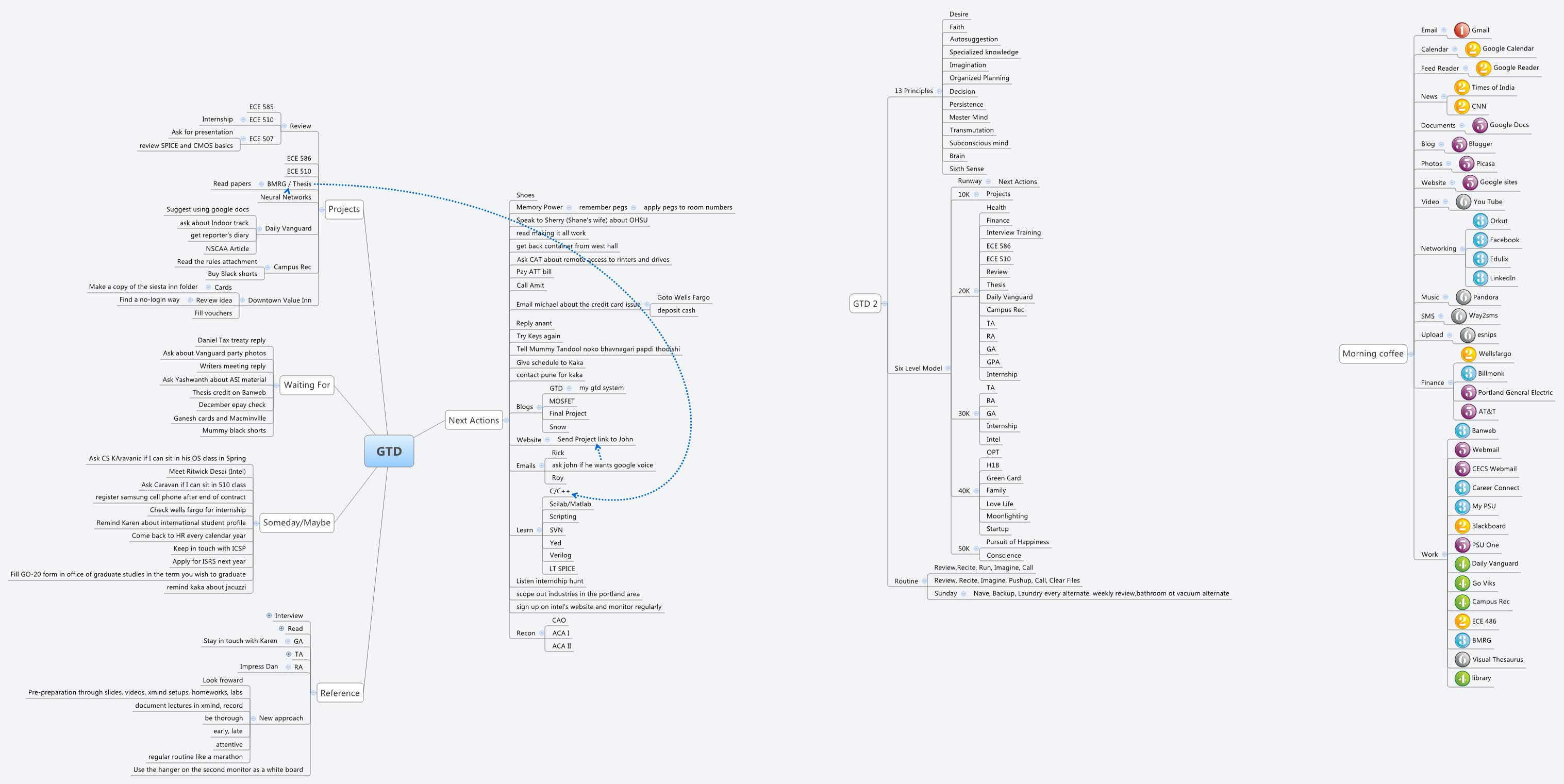Click priority 1 marker beside Gmail
Viewport: 1564px width, 784px height.
click(1461, 30)
